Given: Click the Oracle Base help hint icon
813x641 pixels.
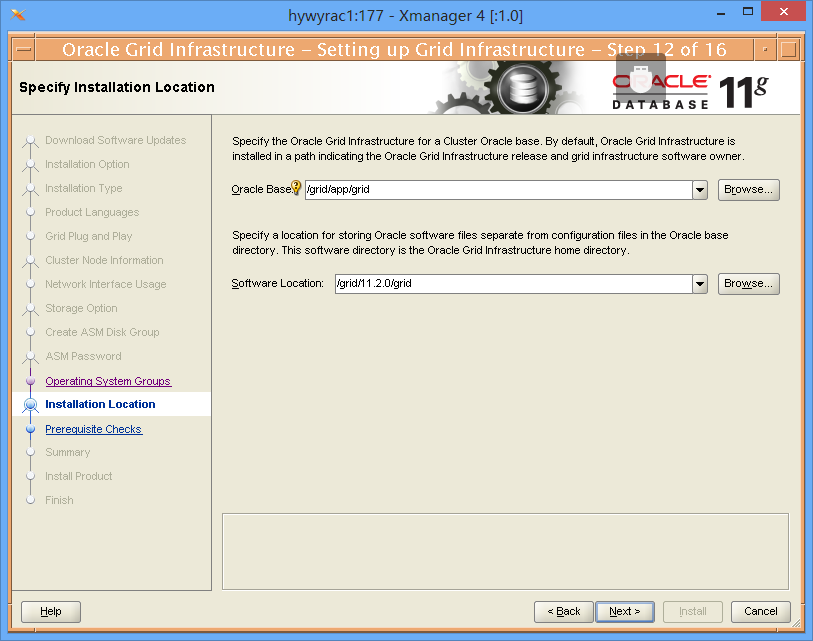Looking at the screenshot, I should pyautogui.click(x=296, y=187).
